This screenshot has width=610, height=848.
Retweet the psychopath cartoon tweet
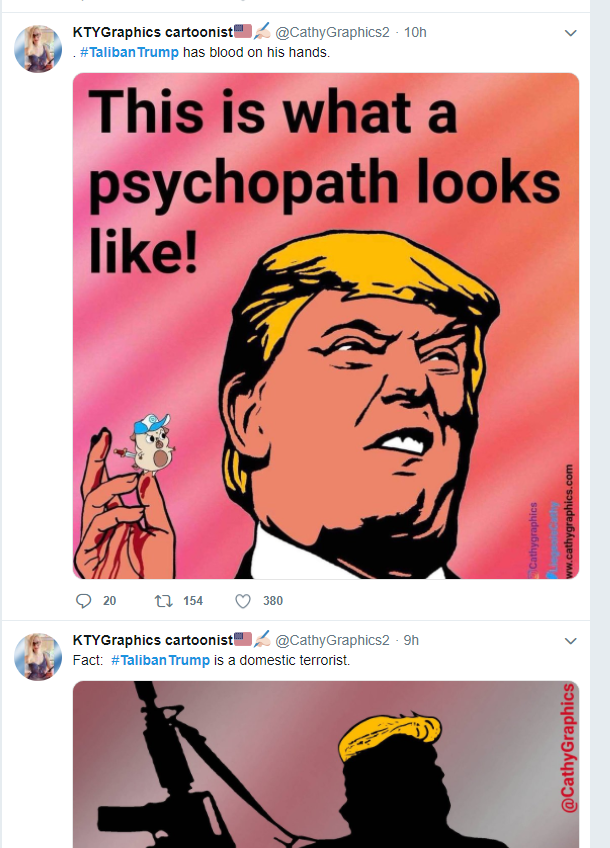[163, 601]
